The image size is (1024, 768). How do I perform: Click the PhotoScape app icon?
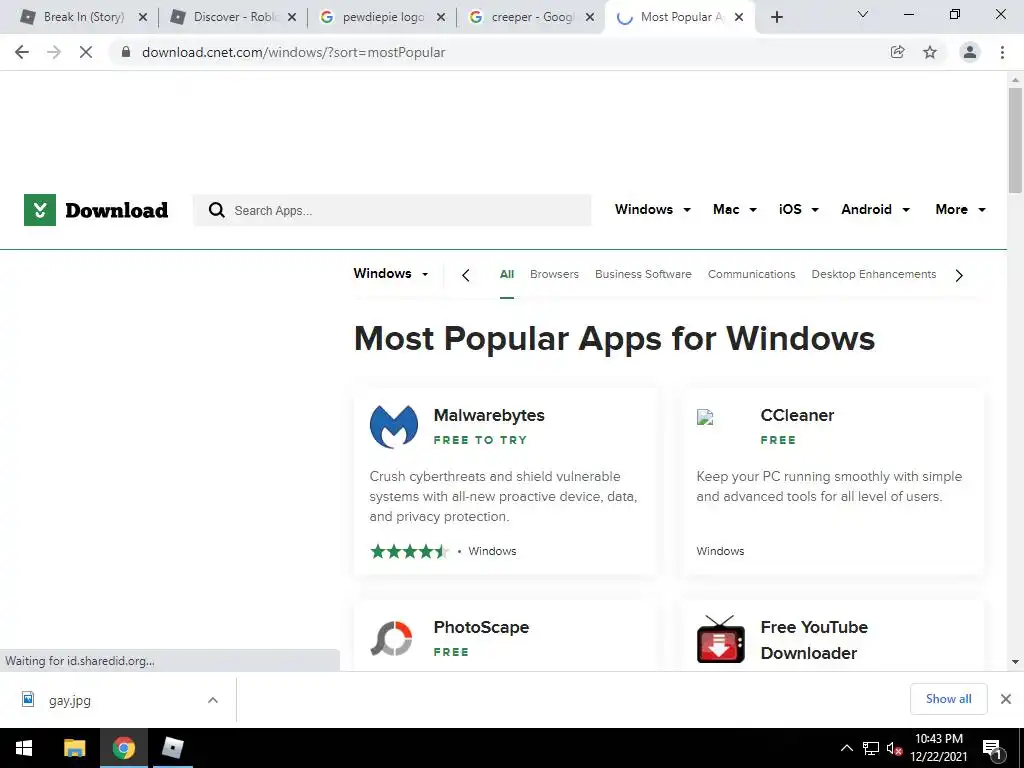[x=391, y=638]
